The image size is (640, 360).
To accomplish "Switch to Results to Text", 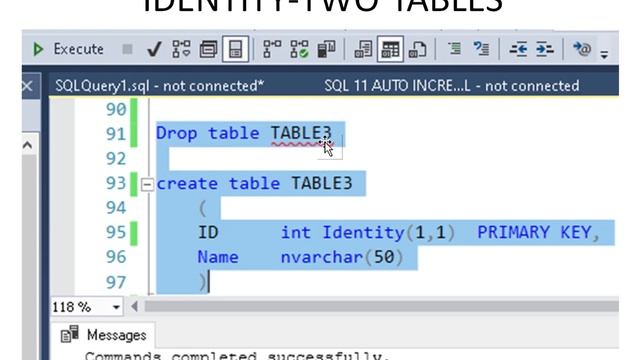I will pyautogui.click(x=363, y=49).
